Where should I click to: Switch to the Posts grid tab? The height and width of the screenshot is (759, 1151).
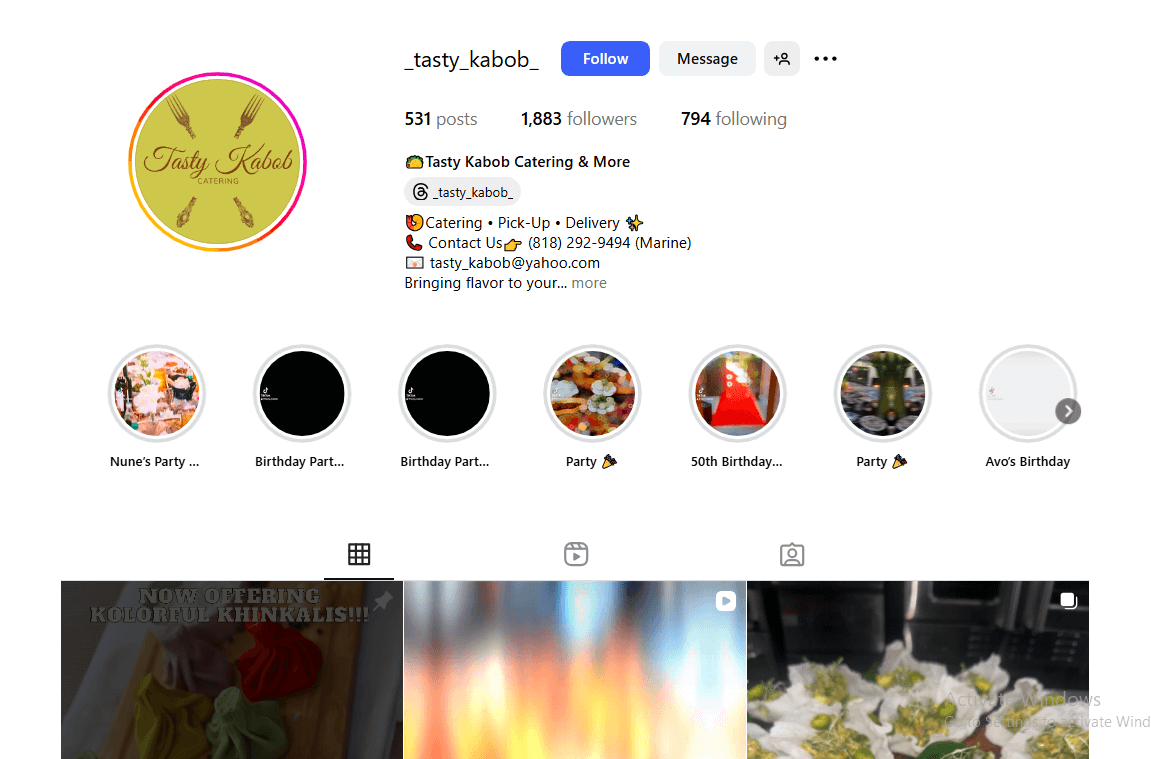pos(359,554)
